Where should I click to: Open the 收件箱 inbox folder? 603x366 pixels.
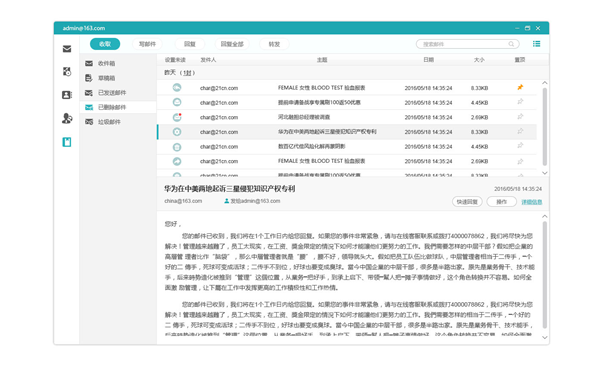click(118, 63)
